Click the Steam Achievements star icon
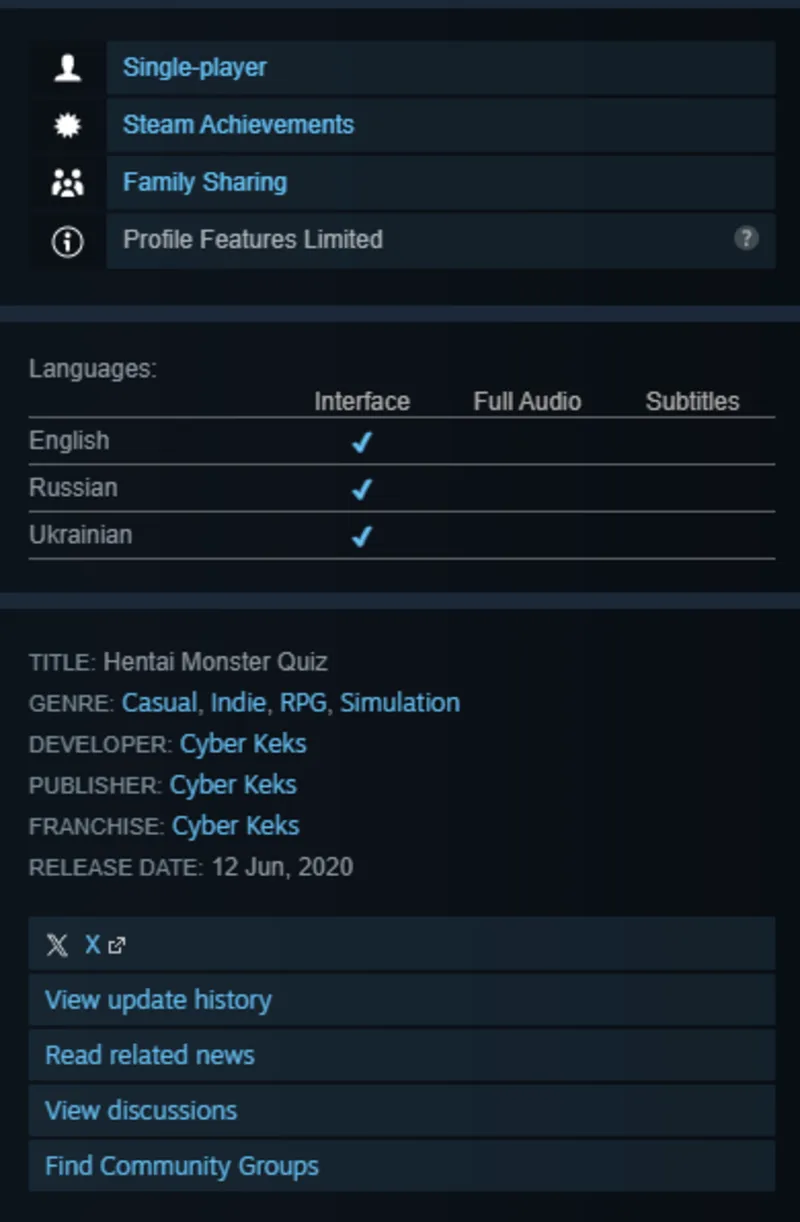 67,125
